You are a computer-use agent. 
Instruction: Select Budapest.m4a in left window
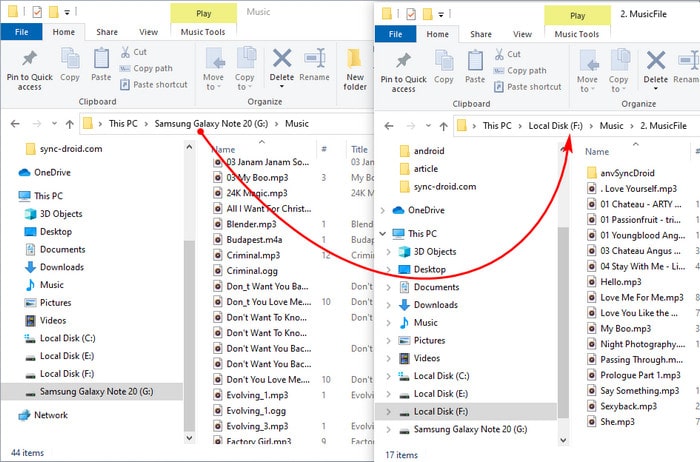coord(254,240)
